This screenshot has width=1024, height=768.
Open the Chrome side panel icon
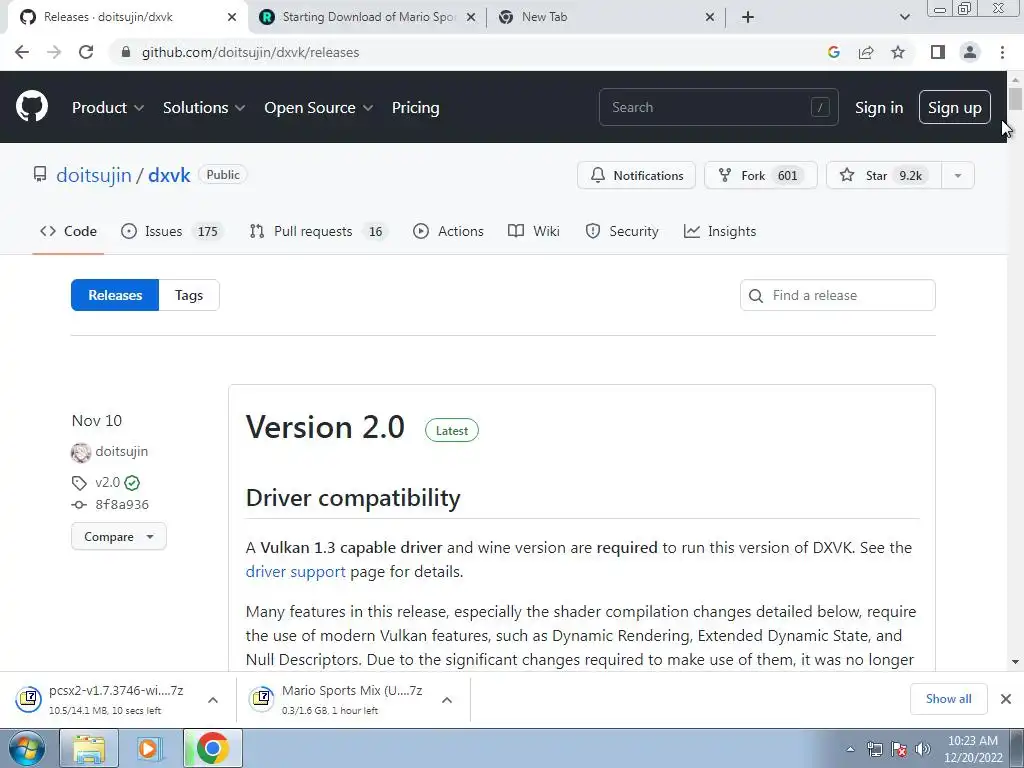coord(938,52)
